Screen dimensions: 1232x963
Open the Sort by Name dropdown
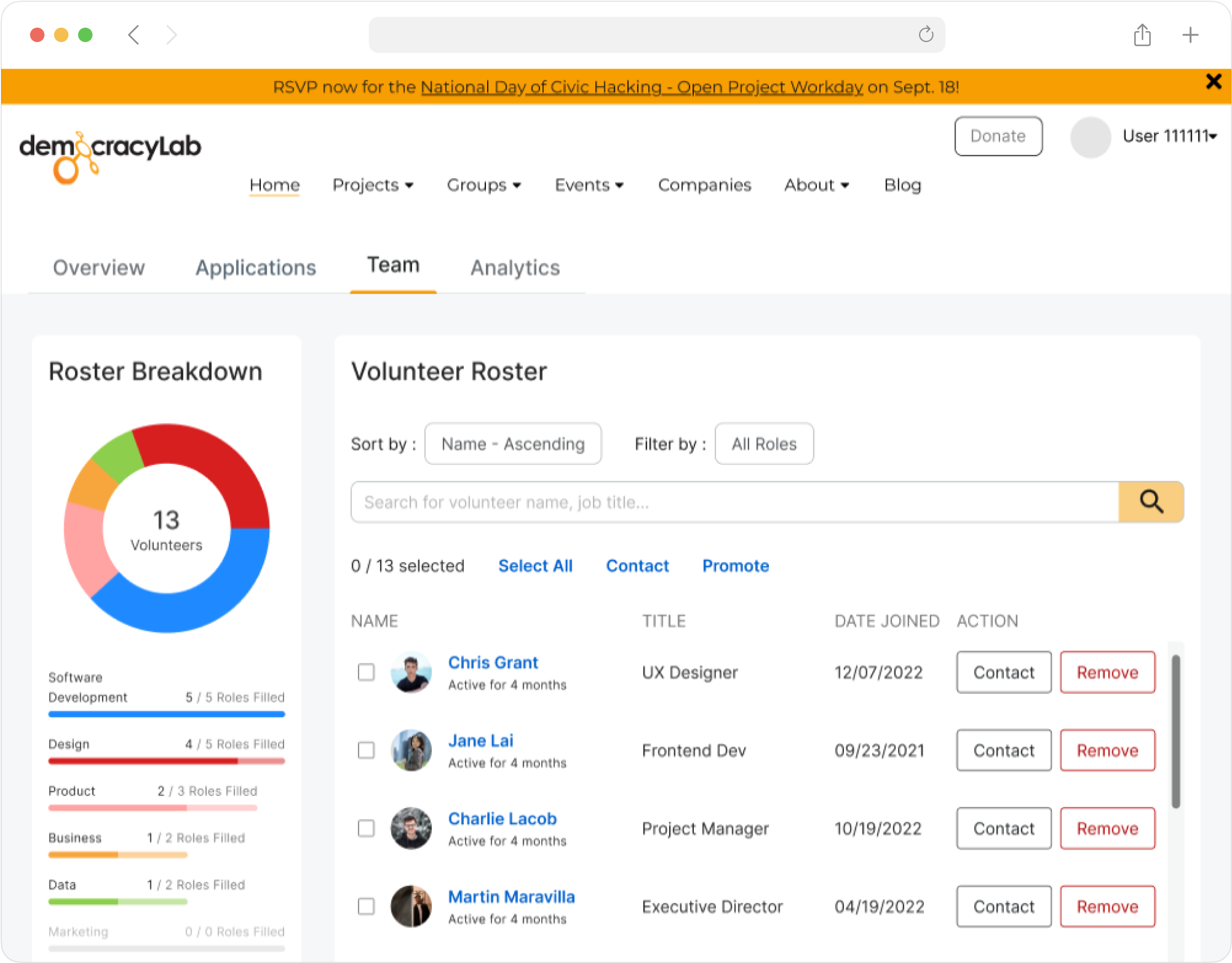512,444
